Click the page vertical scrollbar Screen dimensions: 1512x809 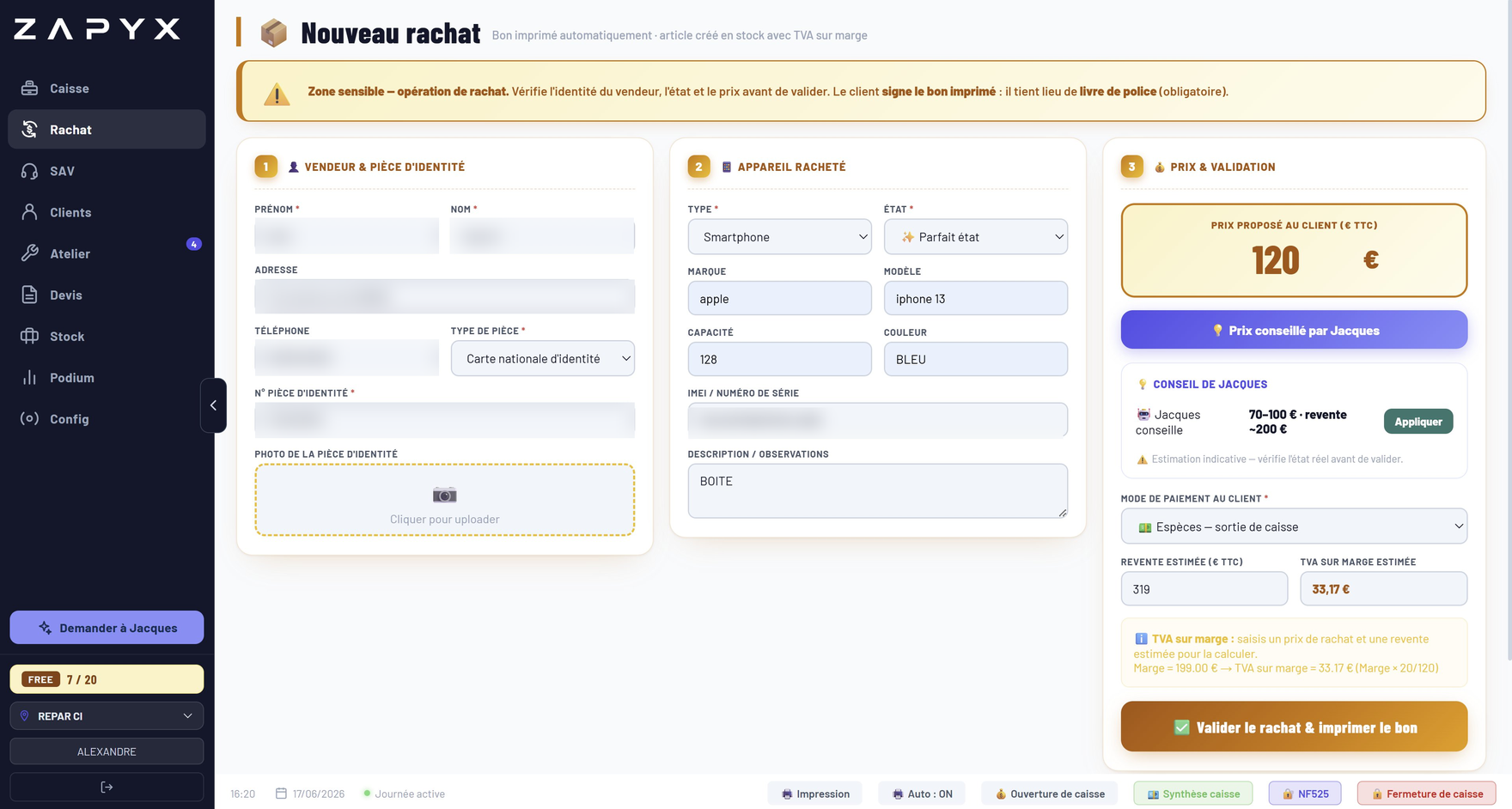[x=1508, y=331]
